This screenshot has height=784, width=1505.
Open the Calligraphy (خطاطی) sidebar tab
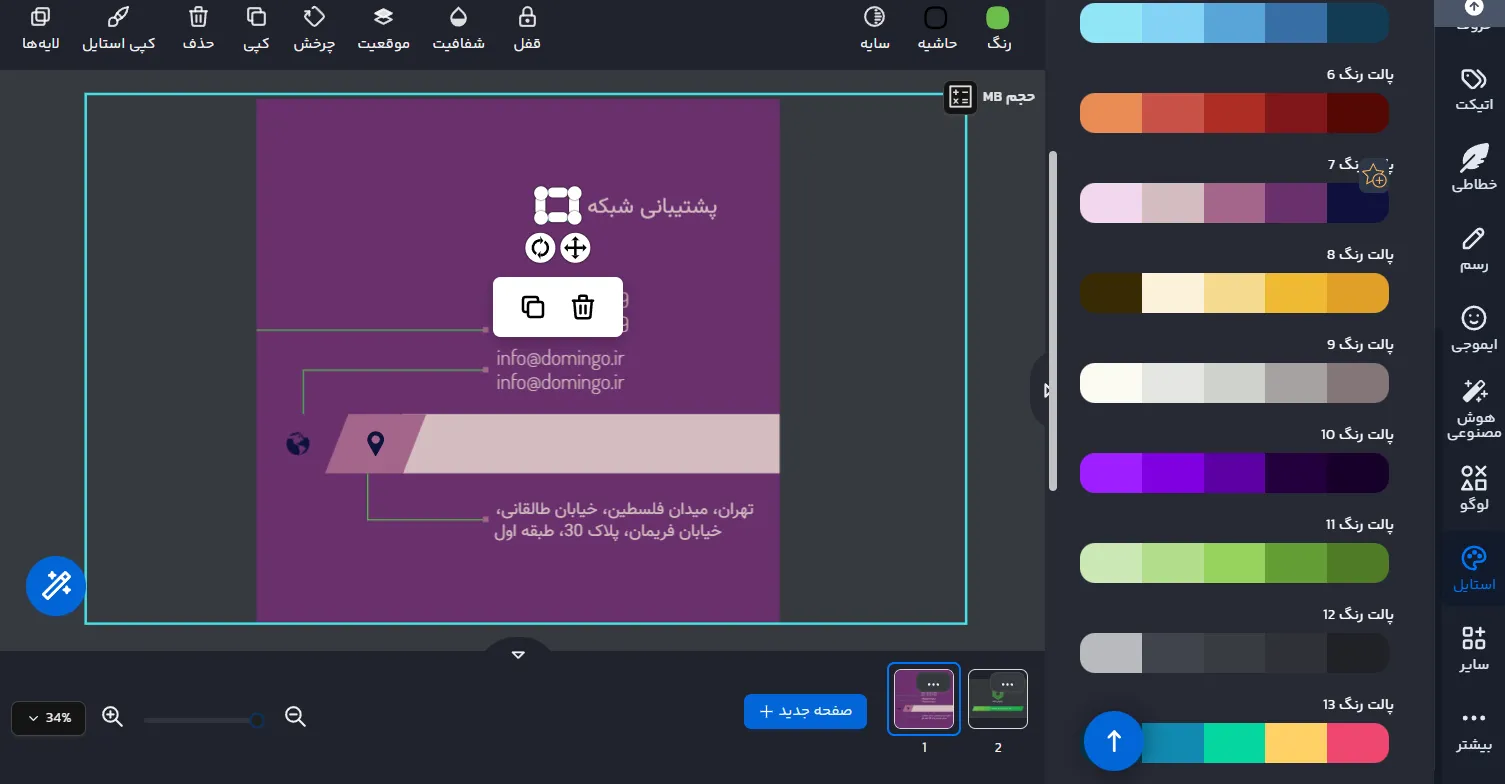point(1473,167)
